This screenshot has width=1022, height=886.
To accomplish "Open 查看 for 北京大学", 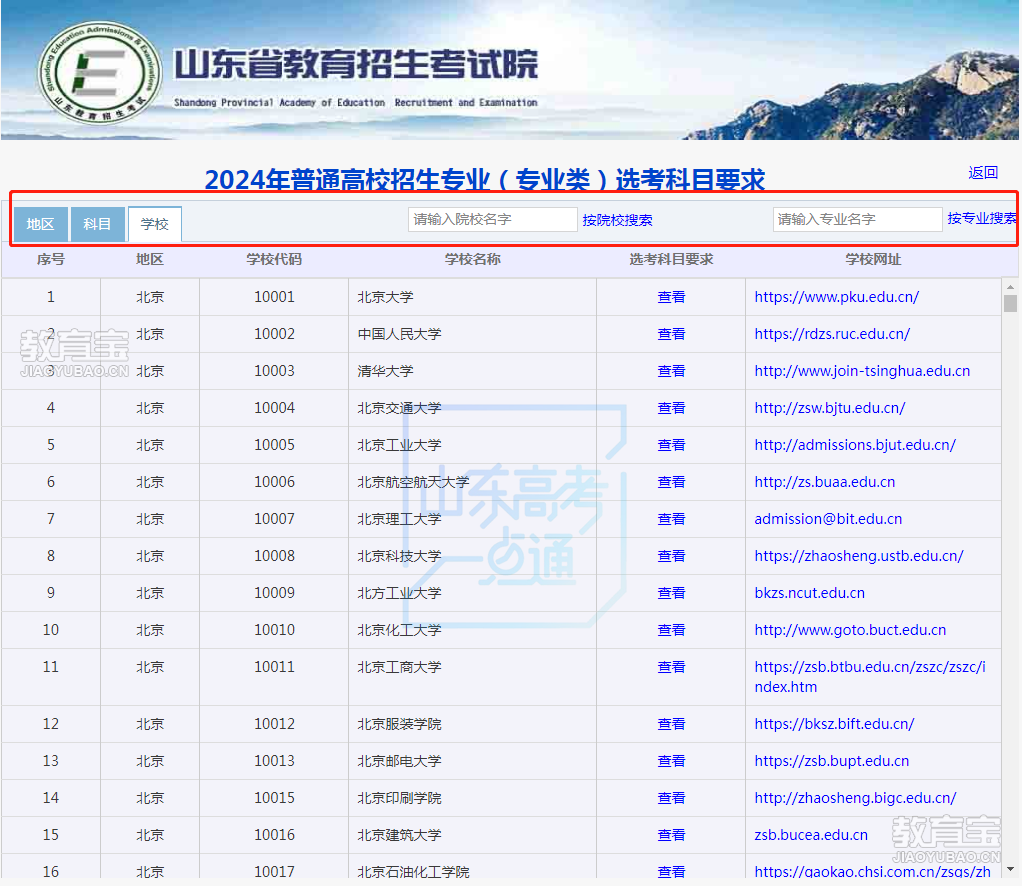I will click(671, 297).
